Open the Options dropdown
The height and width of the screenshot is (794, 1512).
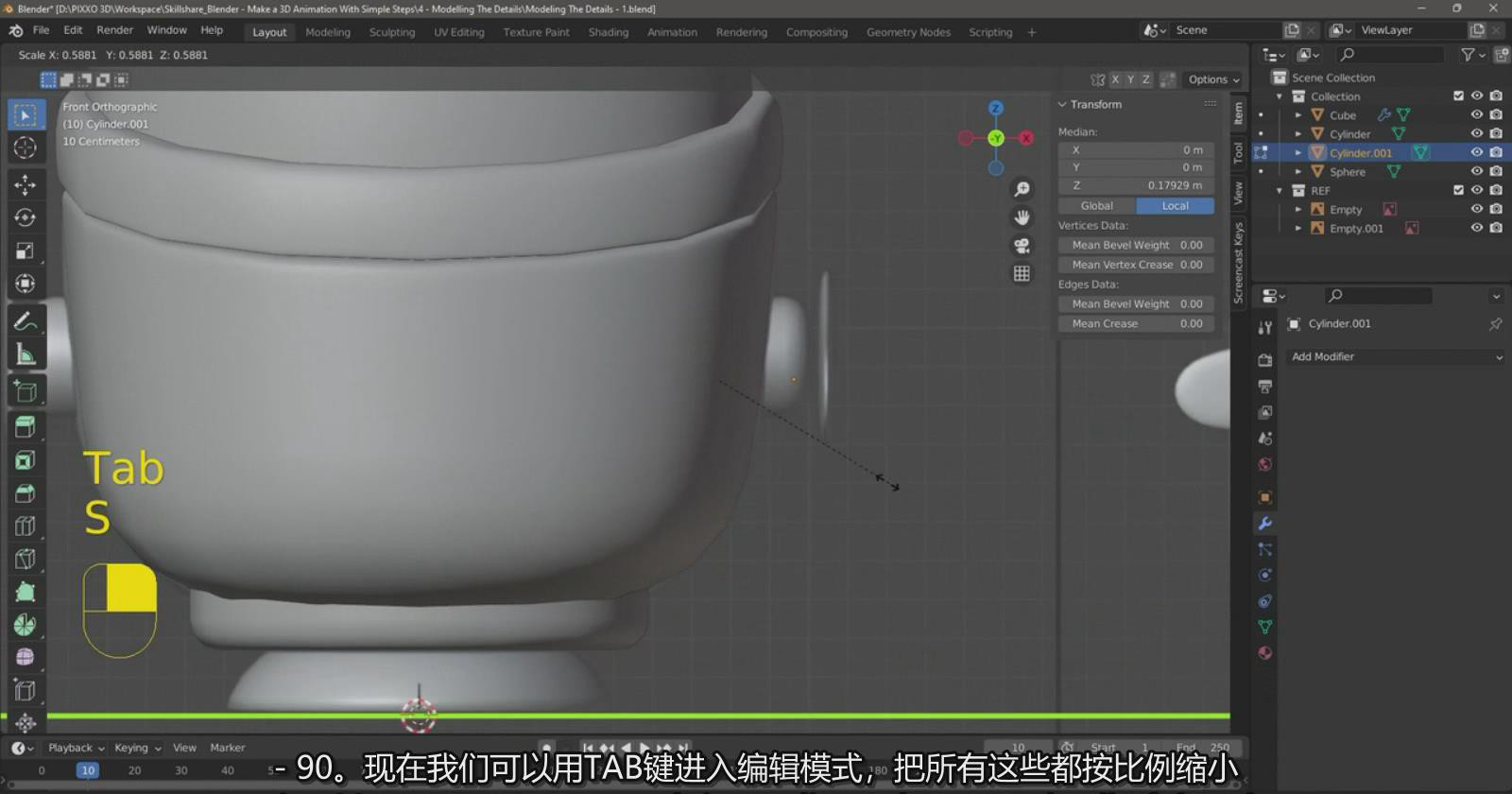coord(1213,79)
